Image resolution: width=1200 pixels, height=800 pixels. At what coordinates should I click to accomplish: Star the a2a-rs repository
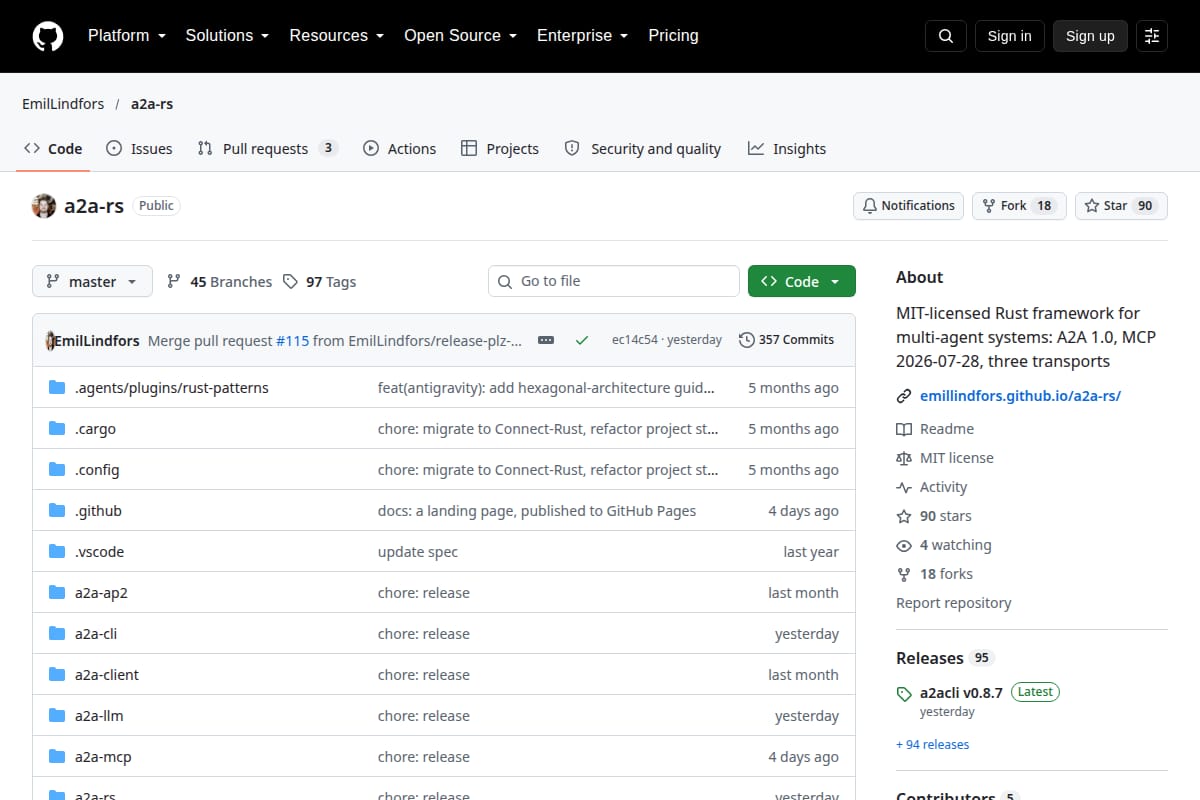1121,206
